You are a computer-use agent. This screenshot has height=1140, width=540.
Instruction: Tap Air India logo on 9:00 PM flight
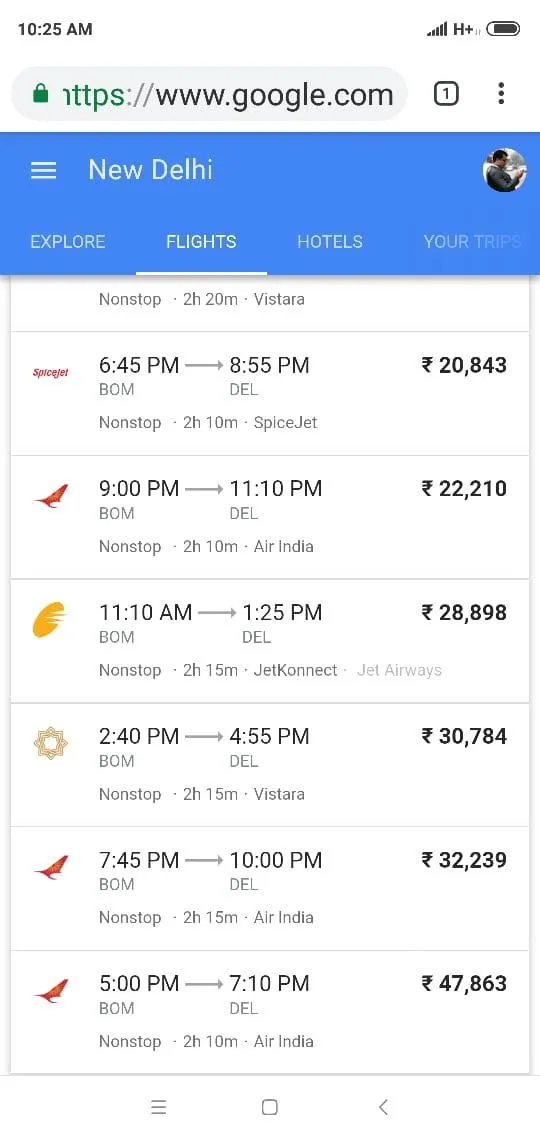51,496
